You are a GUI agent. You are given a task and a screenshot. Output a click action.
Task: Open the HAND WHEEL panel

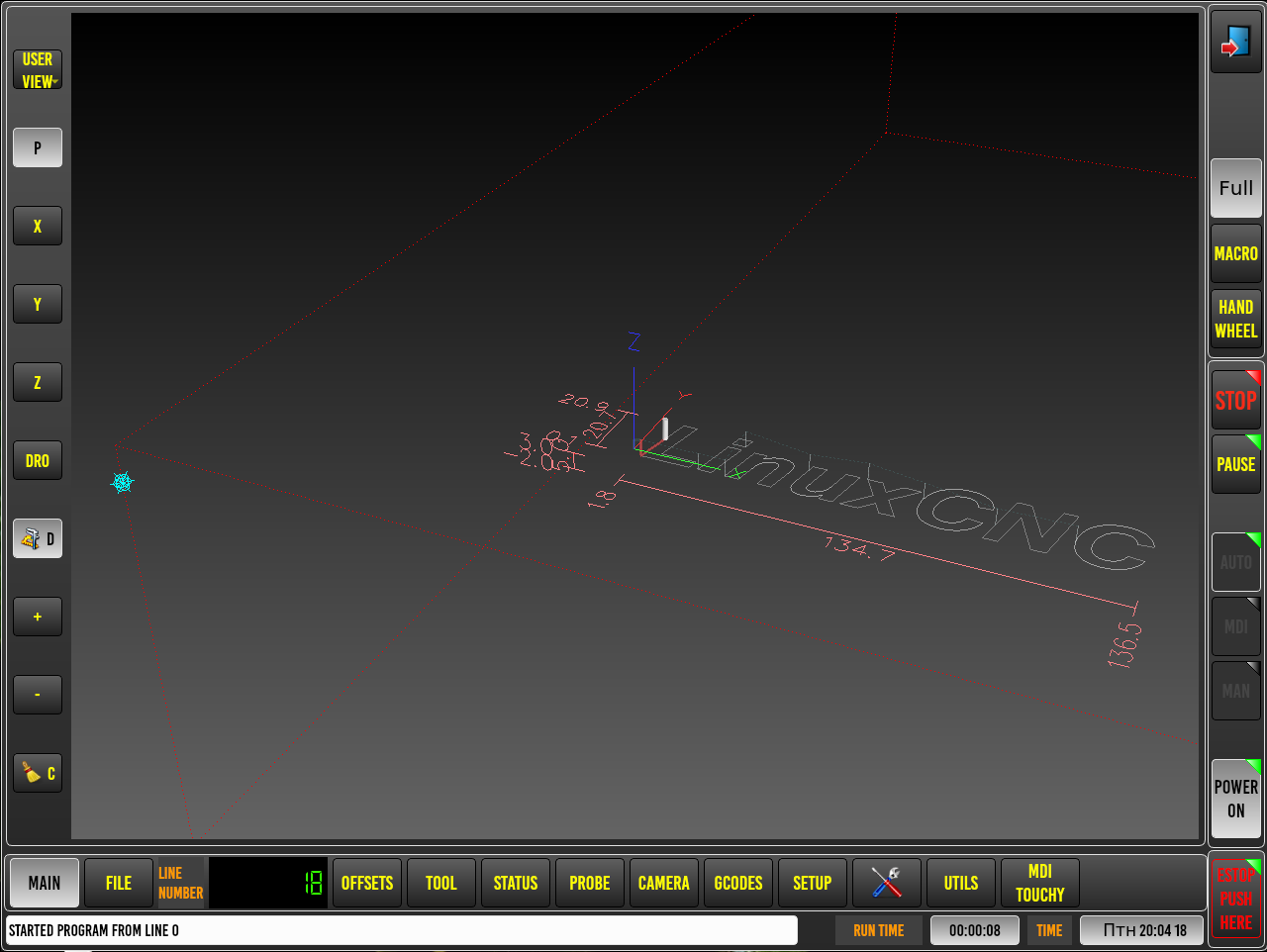pyautogui.click(x=1236, y=319)
